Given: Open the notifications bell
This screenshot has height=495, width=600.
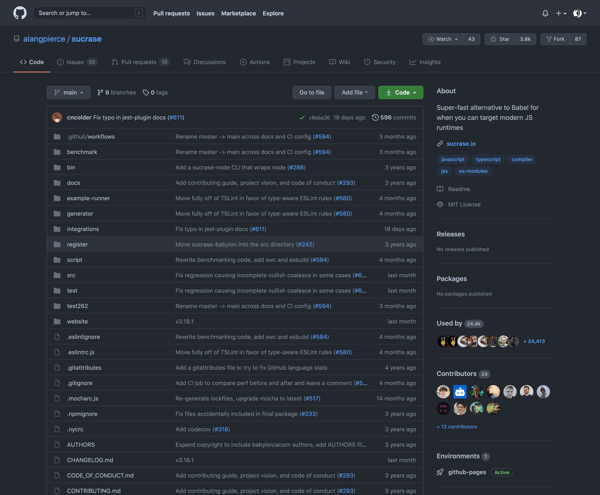Looking at the screenshot, I should coord(545,13).
